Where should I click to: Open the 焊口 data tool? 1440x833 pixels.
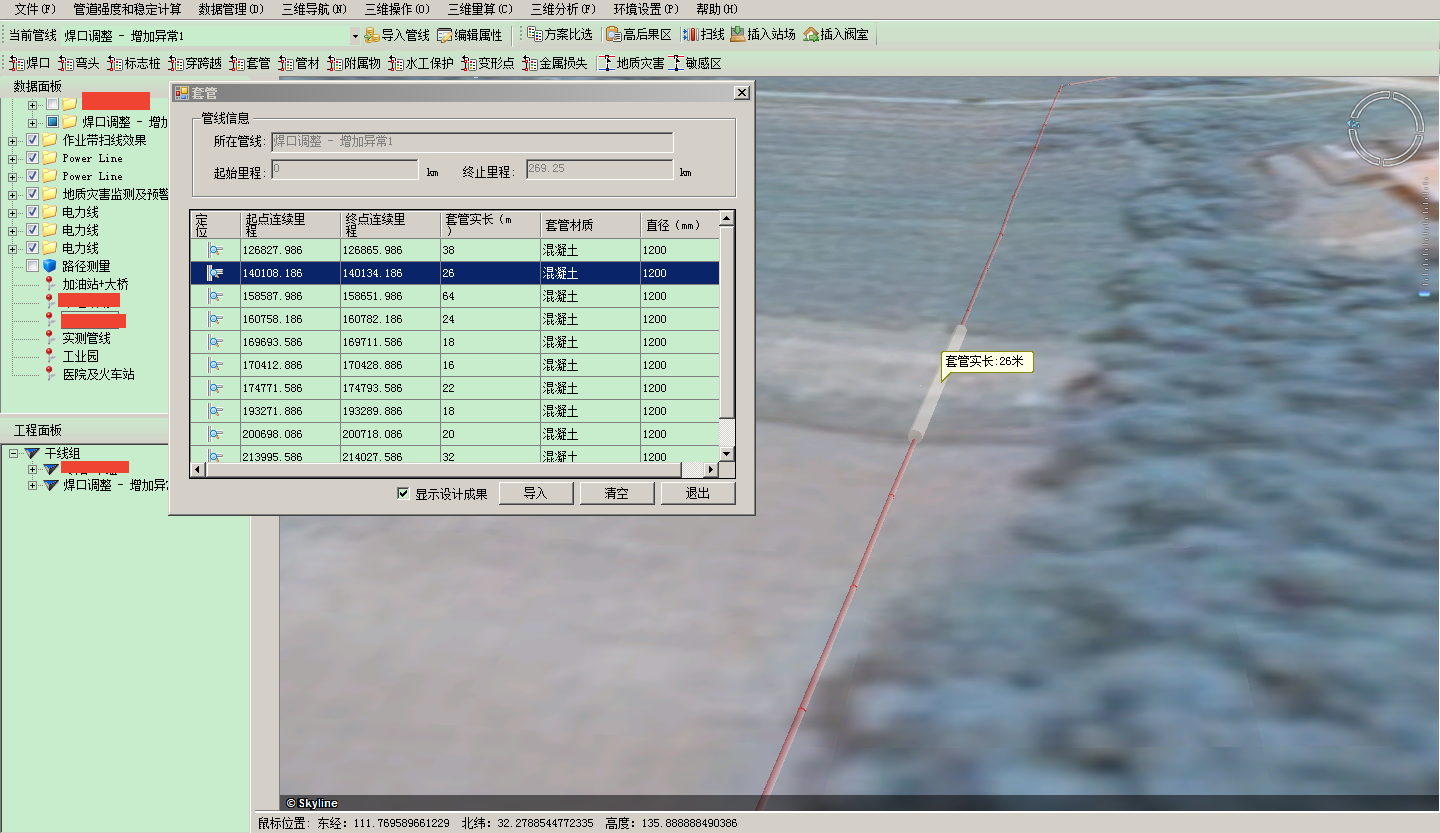click(x=16, y=63)
